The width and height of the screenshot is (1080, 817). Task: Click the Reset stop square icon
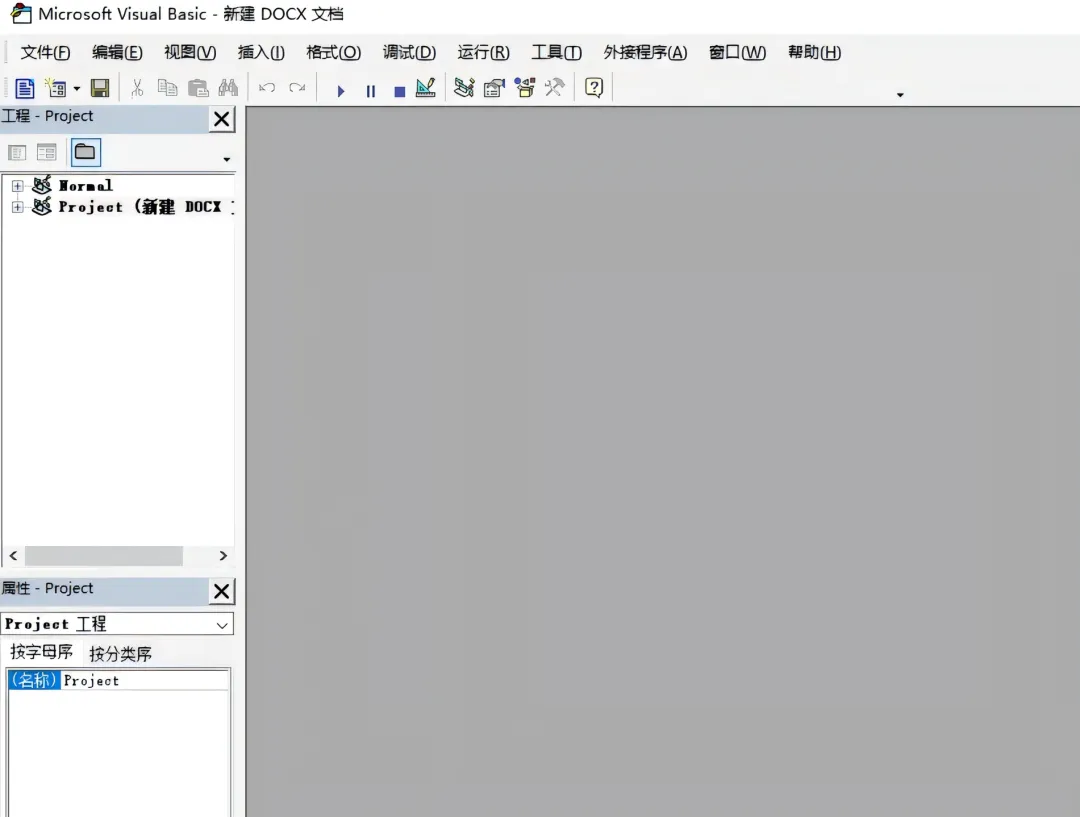point(399,91)
